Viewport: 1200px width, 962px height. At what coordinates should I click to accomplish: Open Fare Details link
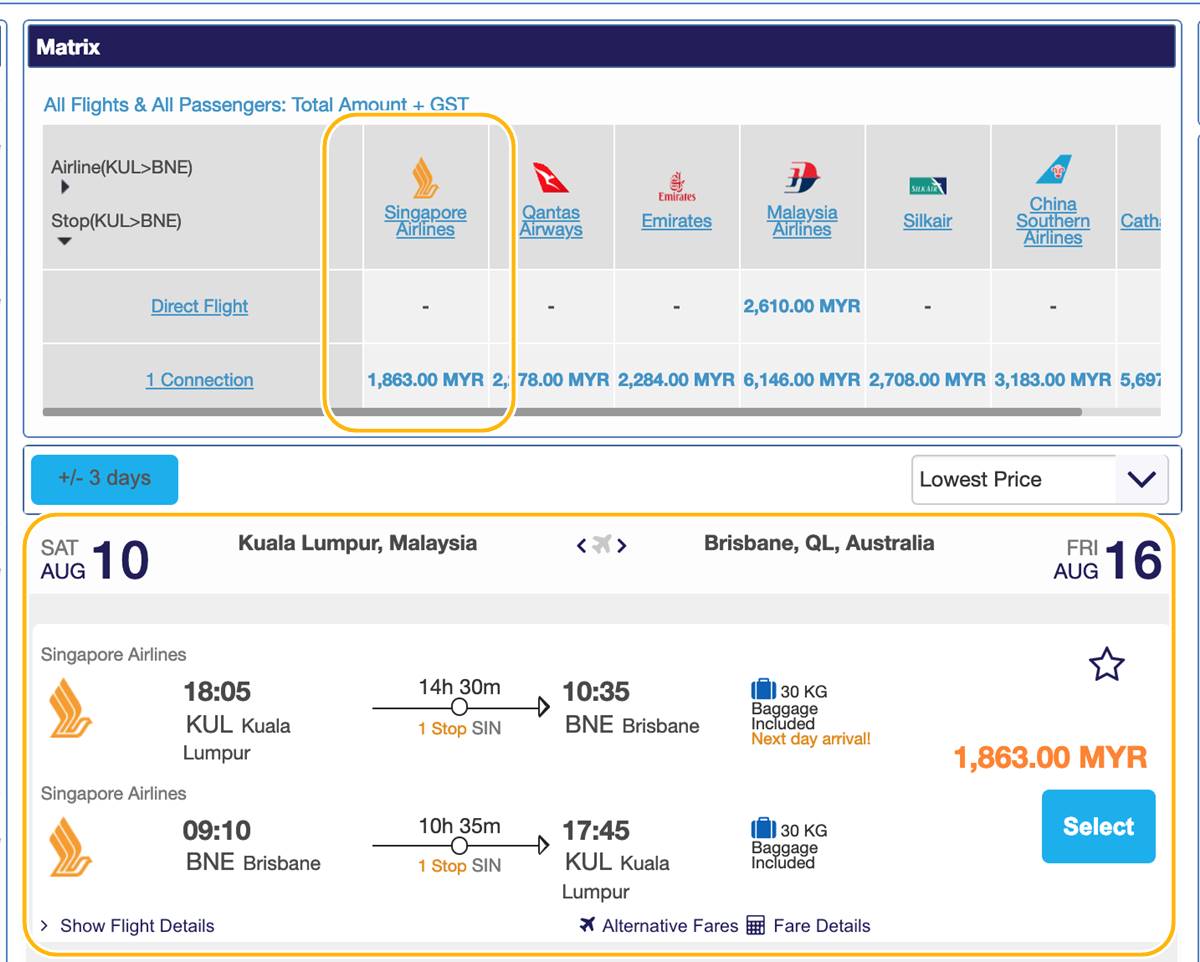pos(822,926)
